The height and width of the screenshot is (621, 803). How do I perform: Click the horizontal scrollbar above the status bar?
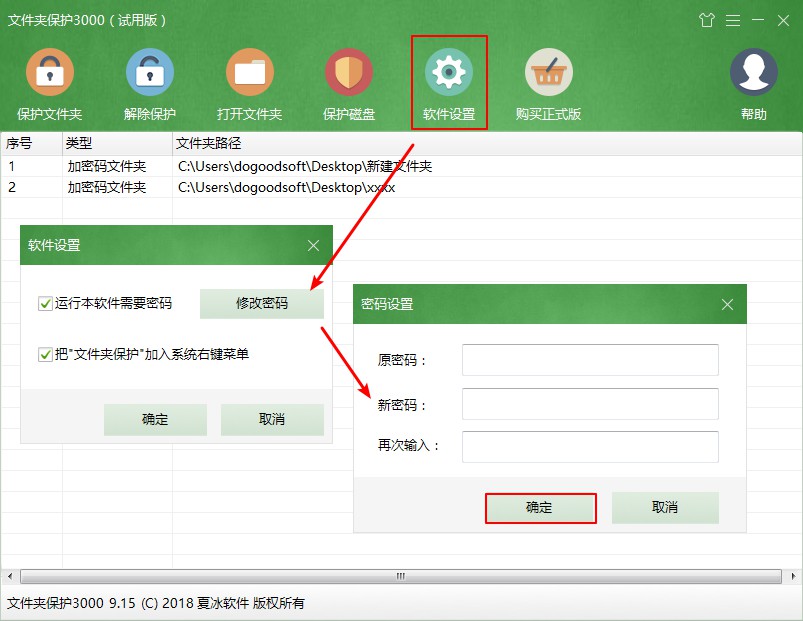(x=400, y=576)
